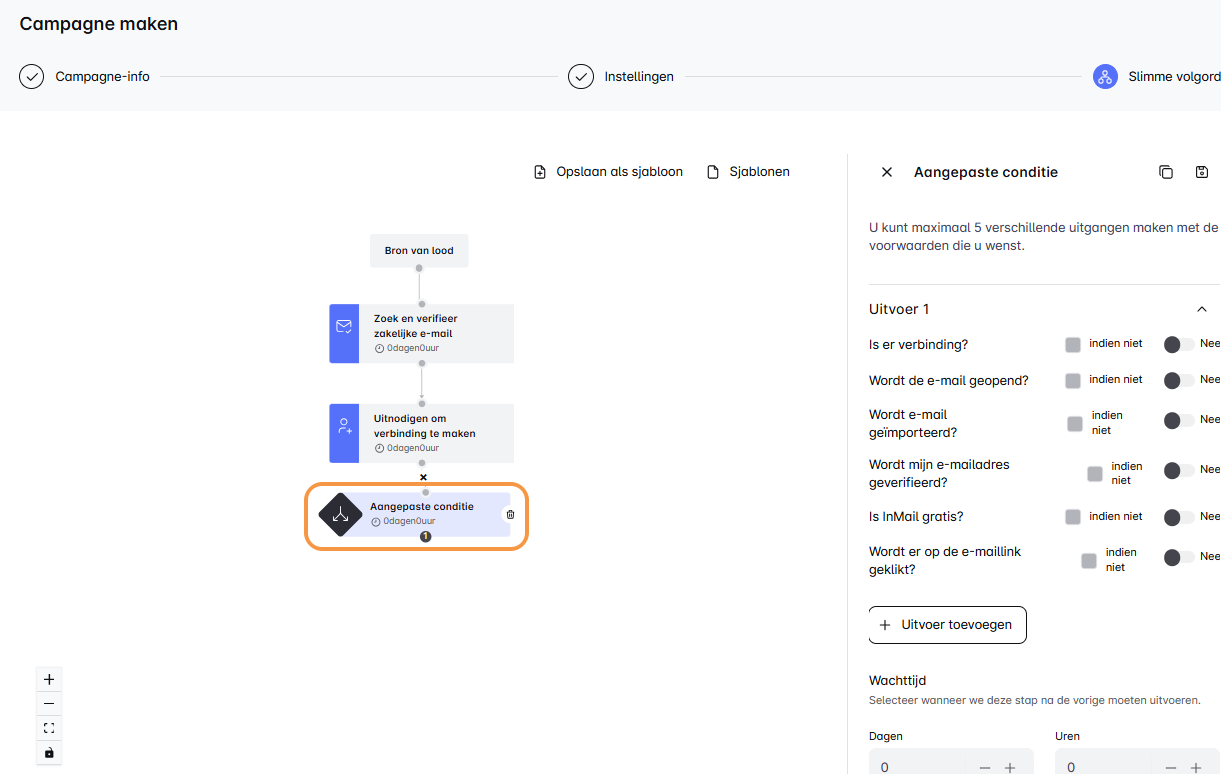Toggle the canvas lock icon
Image resolution: width=1221 pixels, height=775 pixels.
coord(49,752)
